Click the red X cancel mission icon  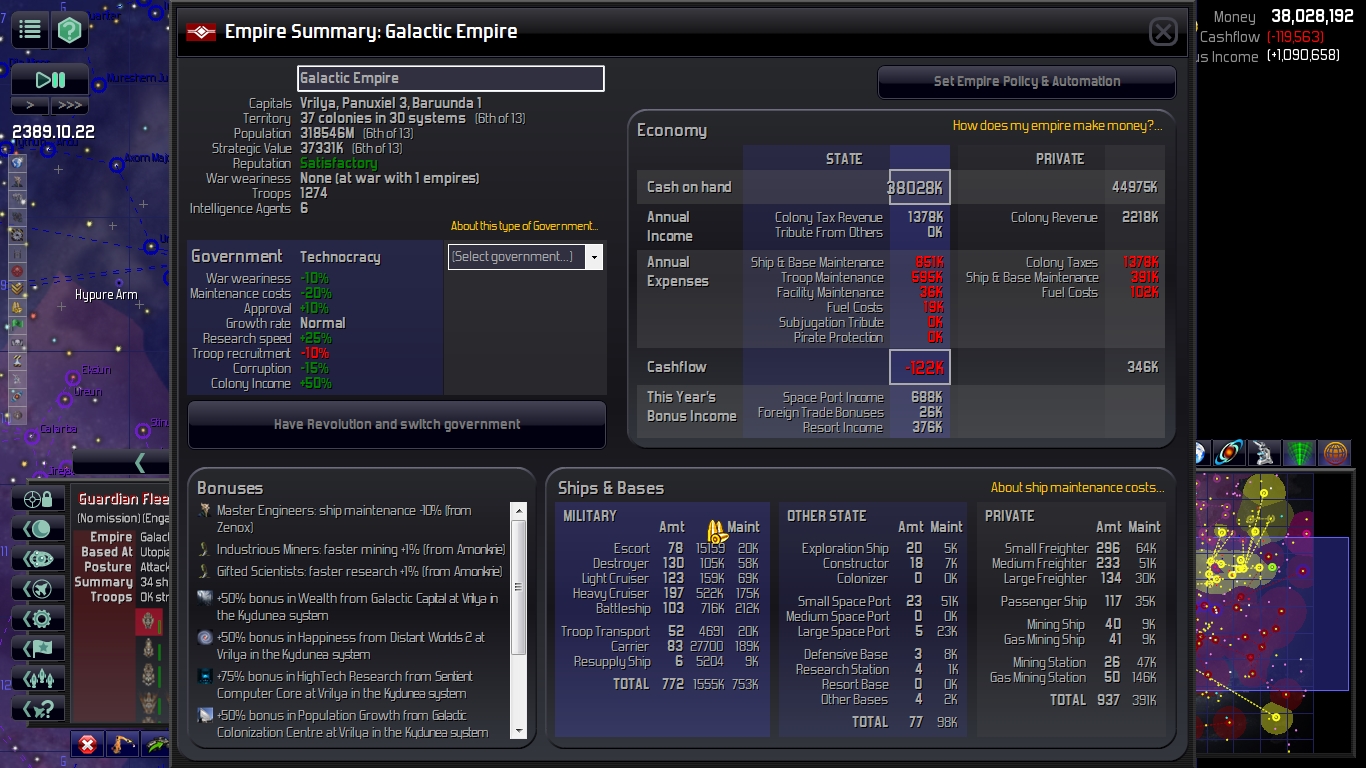[88, 744]
